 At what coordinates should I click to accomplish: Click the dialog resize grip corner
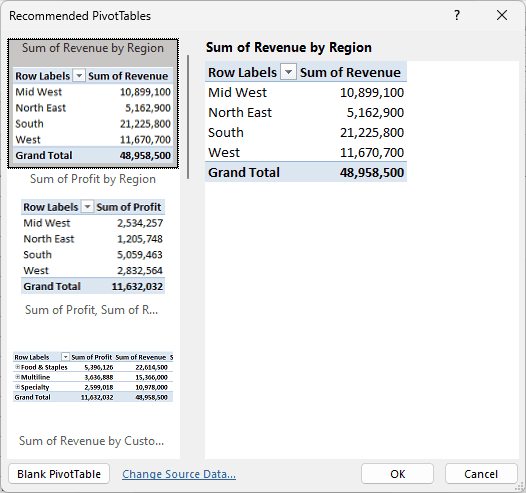(520, 487)
